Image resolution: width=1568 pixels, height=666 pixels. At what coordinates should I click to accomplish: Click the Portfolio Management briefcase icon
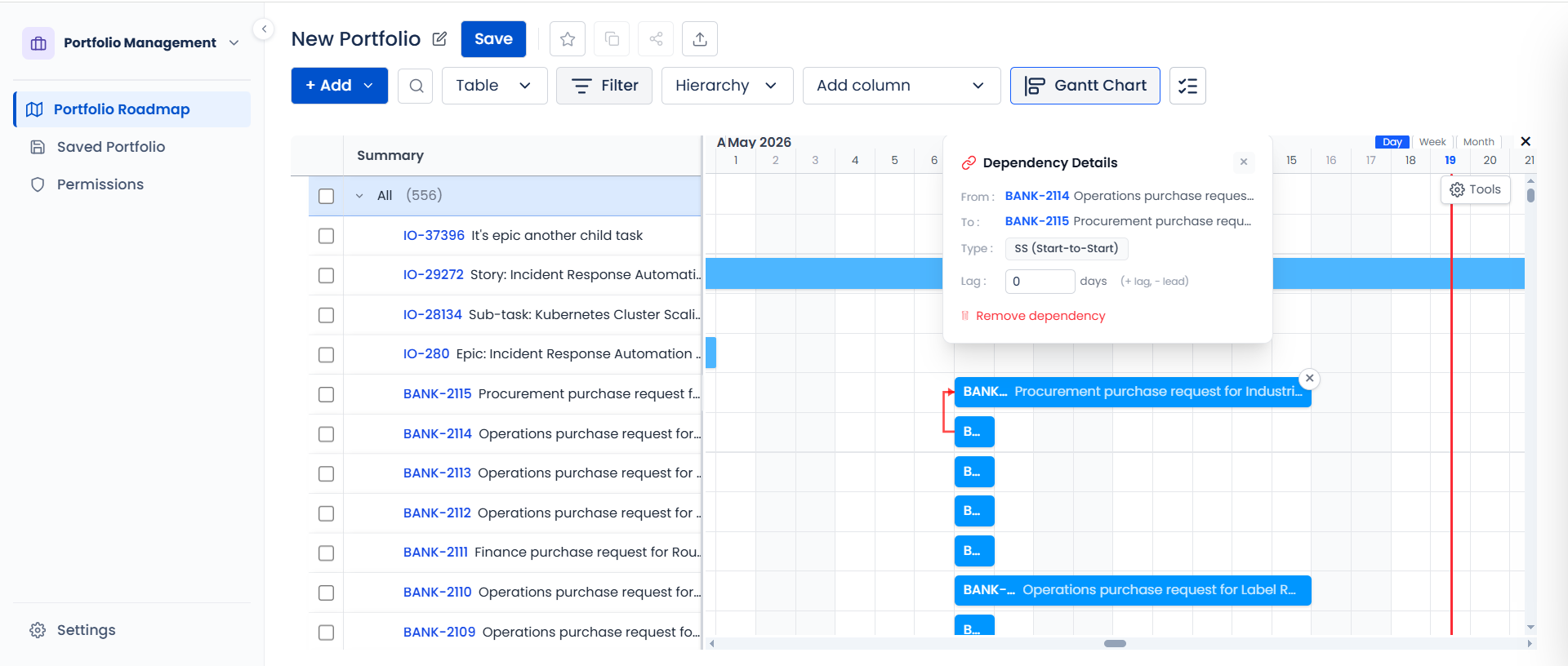[38, 43]
